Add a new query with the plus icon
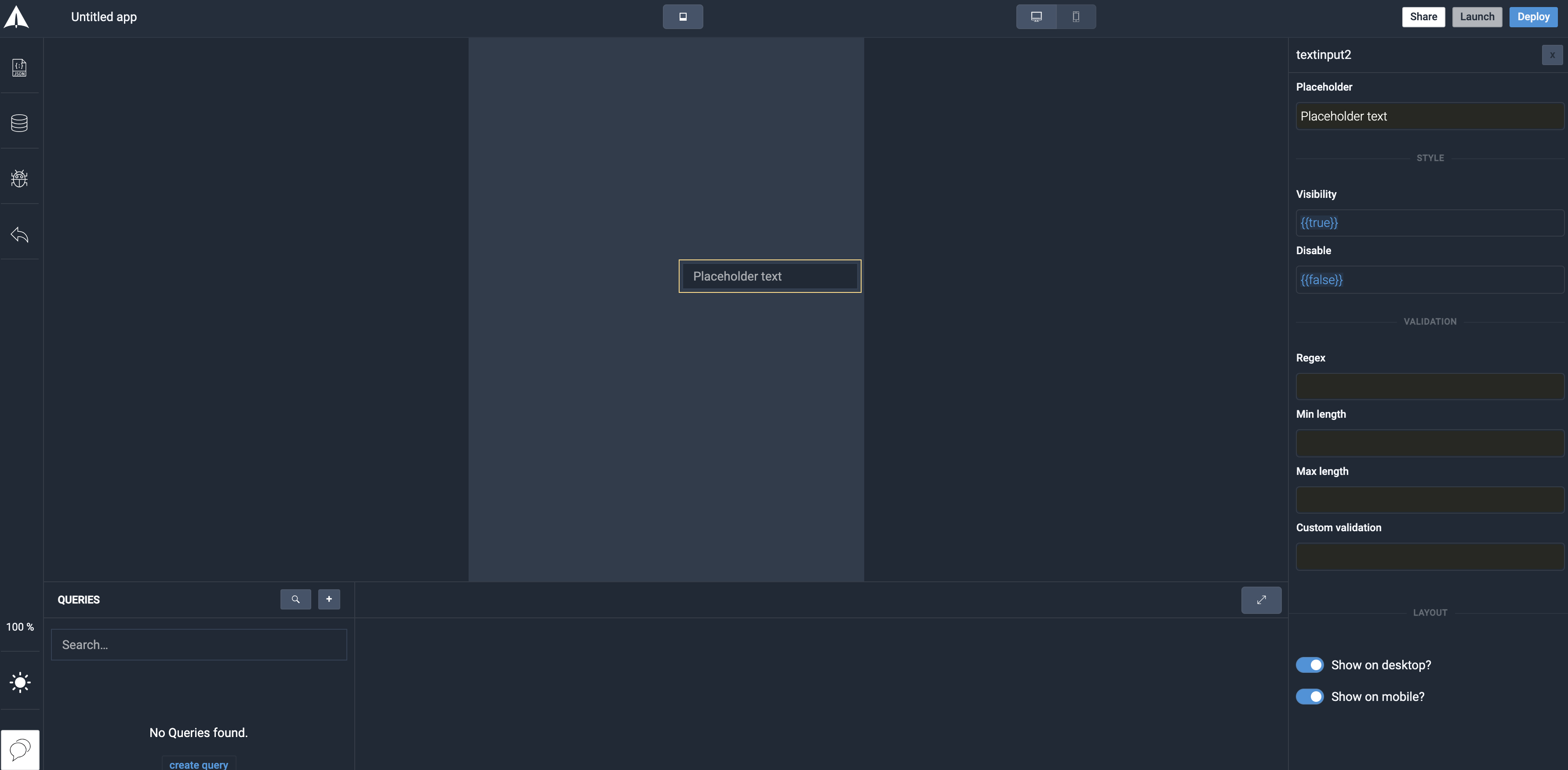 tap(329, 599)
